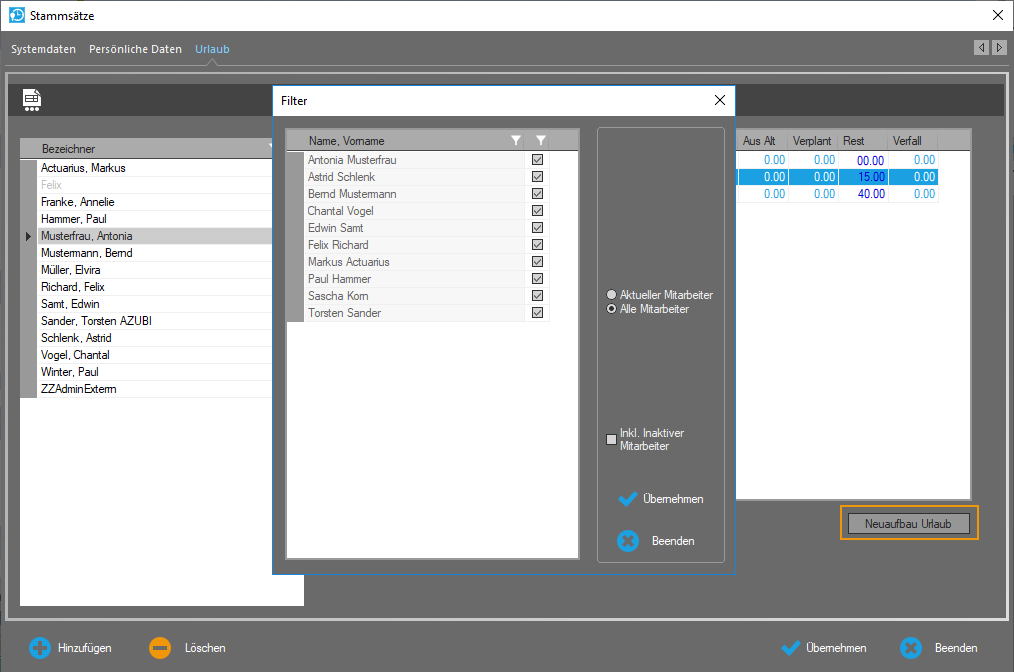
Task: Click the filter icon in Name, Vorname column
Action: tap(516, 141)
